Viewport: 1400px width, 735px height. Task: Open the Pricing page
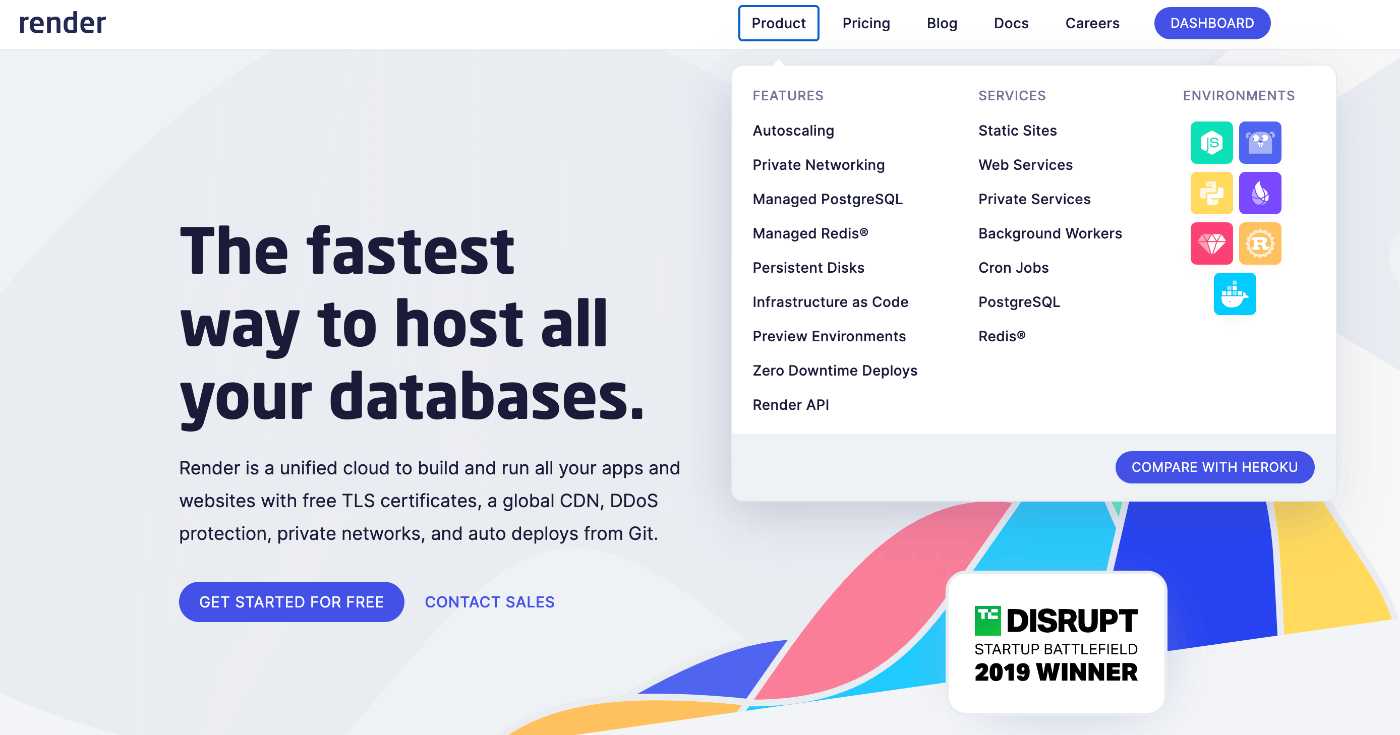click(866, 23)
